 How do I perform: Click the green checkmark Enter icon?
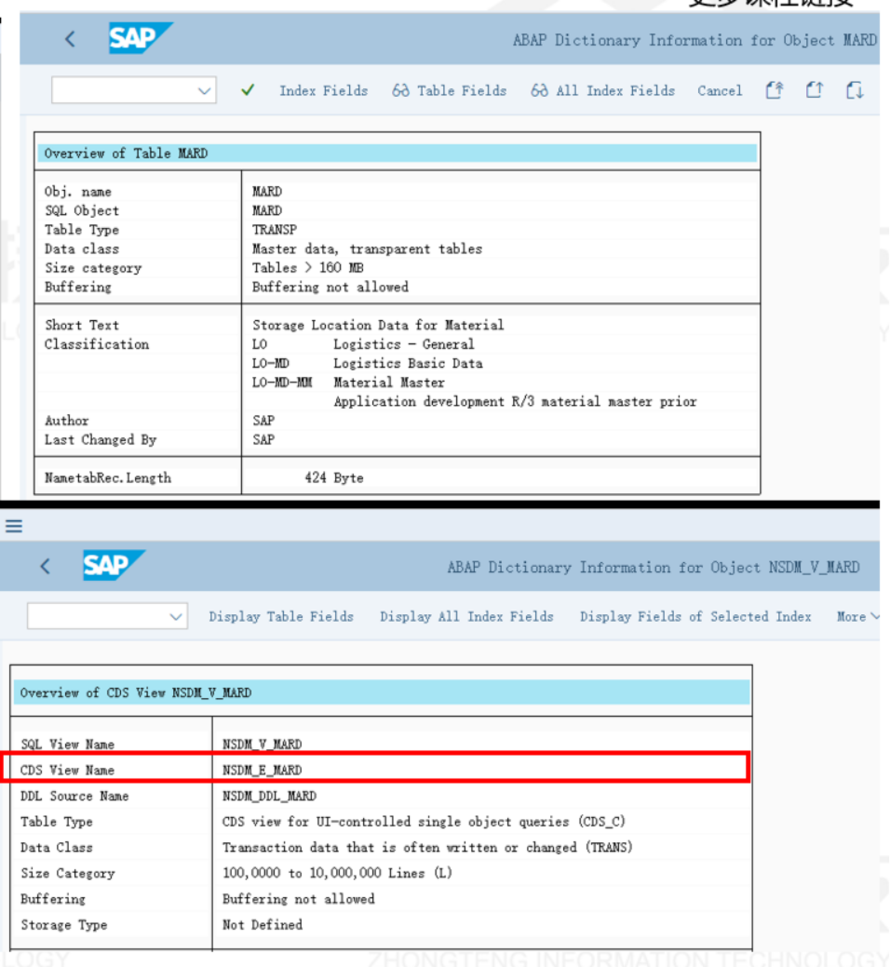click(x=248, y=90)
